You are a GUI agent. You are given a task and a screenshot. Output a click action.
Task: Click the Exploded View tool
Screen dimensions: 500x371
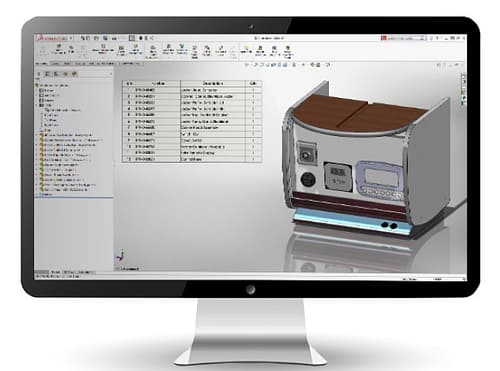click(x=221, y=50)
